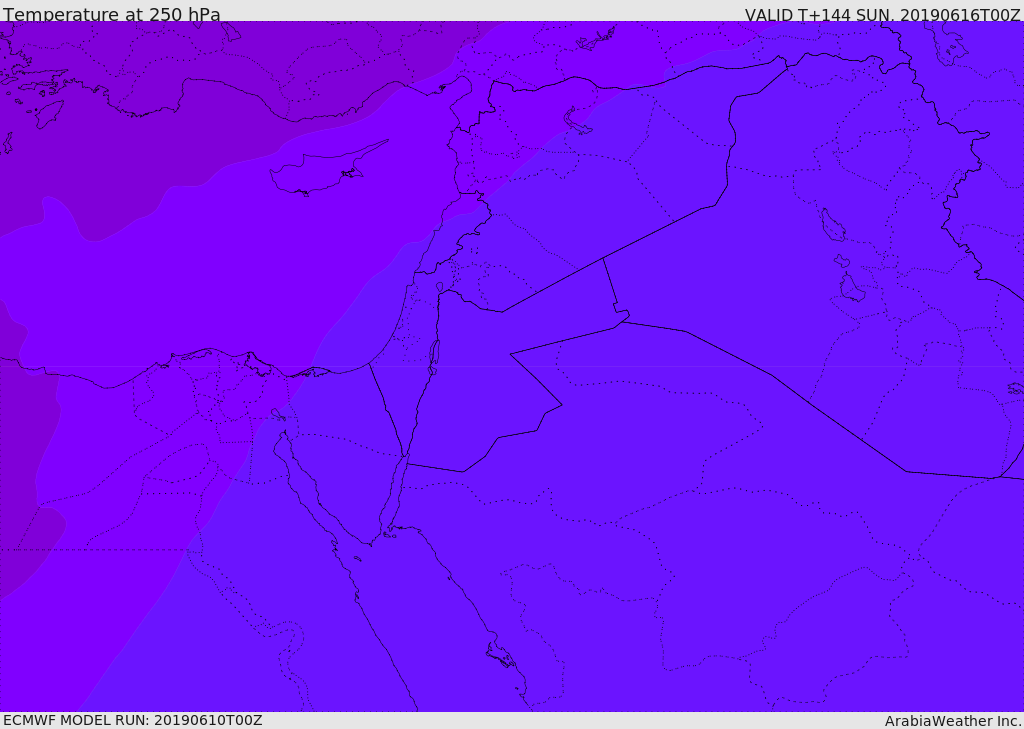1024x729 pixels.
Task: Click the 'VALID T+144 SUN. 20190616T00Z' label
Action: 882,15
